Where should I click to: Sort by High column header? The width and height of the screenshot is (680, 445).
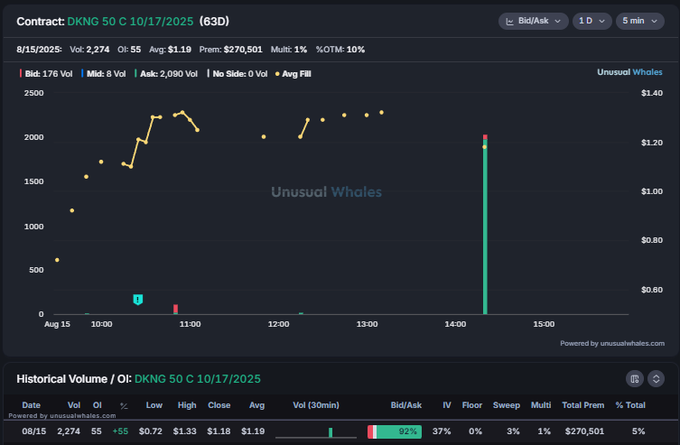(187, 405)
